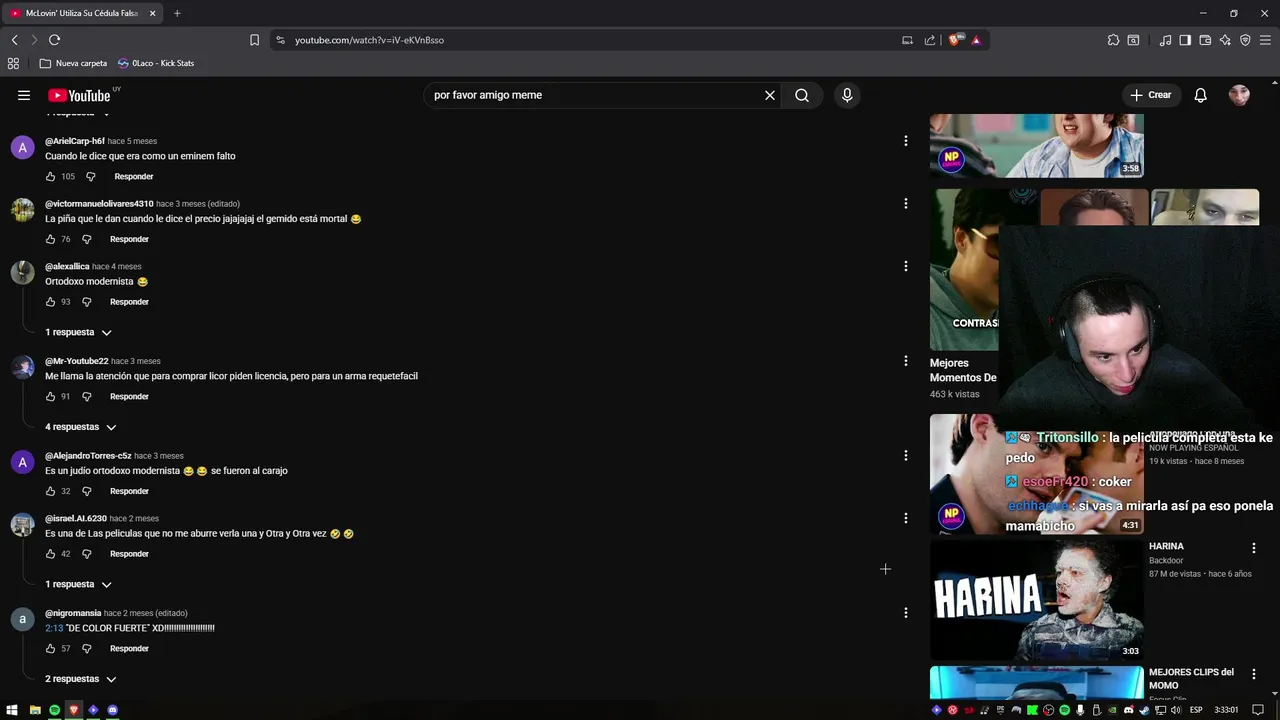The image size is (1280, 720).
Task: Like the comment by @ArielCarp-h6f
Action: pyautogui.click(x=50, y=177)
